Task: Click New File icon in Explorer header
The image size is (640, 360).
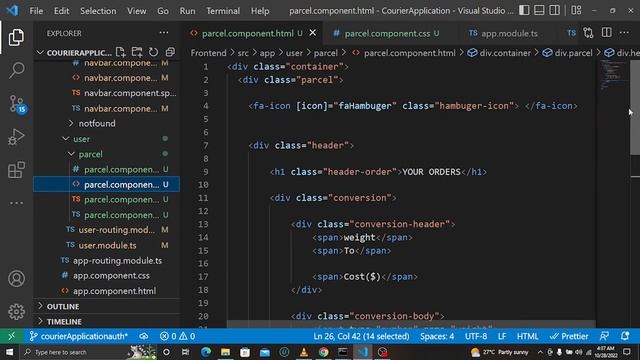Action: (120, 52)
